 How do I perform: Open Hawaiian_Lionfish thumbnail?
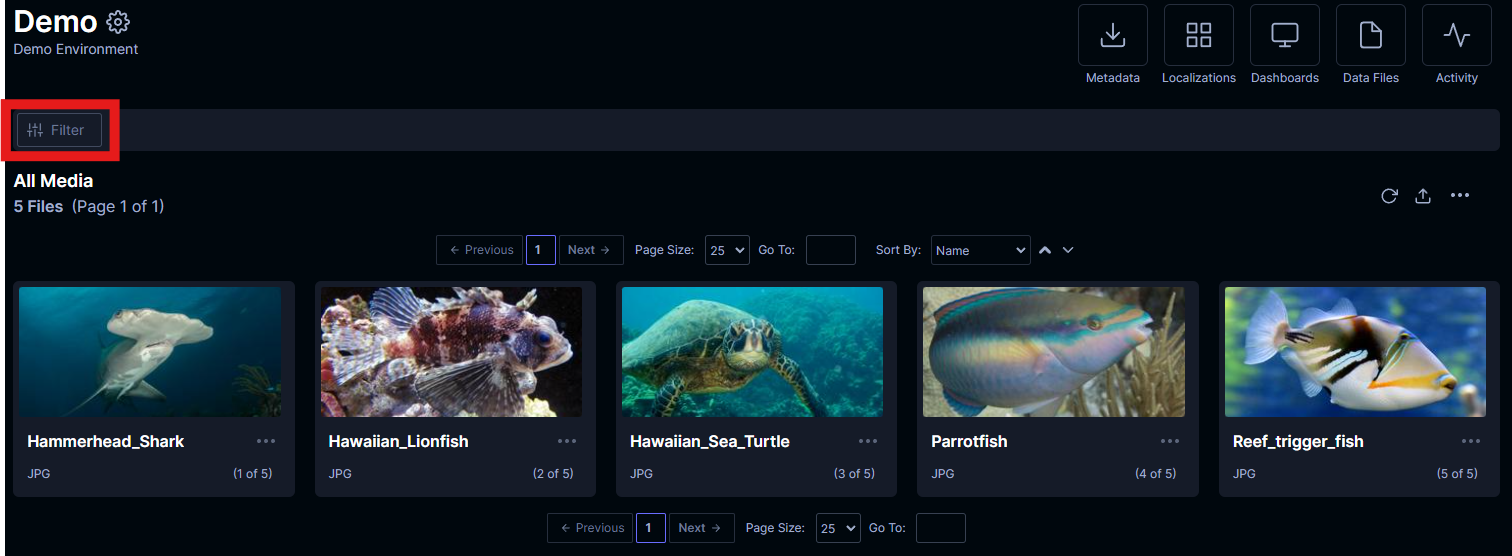coord(451,352)
